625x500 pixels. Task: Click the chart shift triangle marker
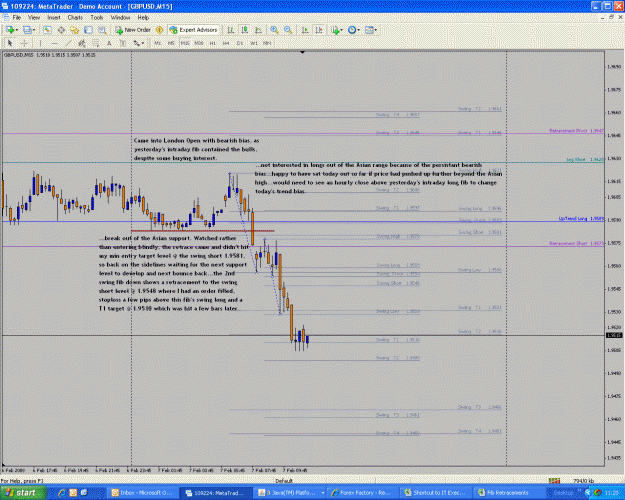(x=303, y=52)
